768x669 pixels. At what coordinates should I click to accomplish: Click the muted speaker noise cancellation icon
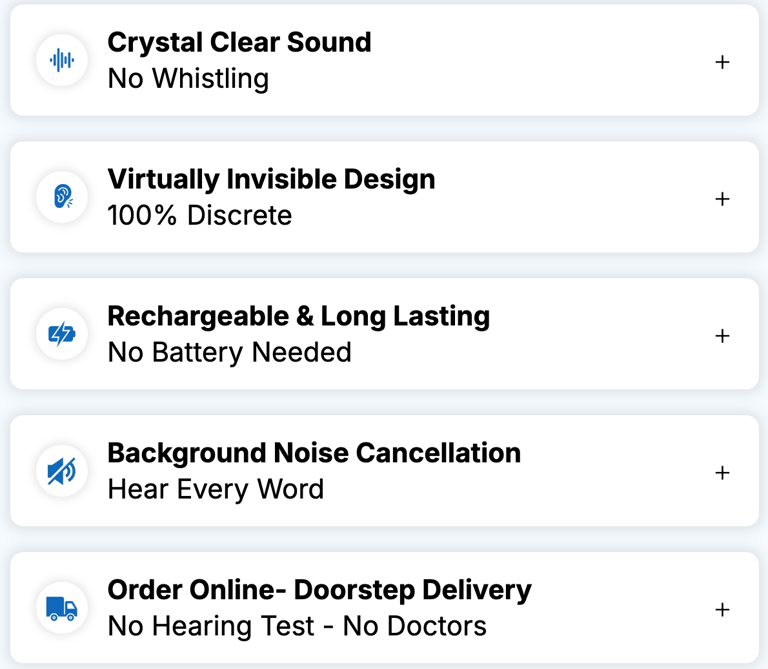pos(62,471)
